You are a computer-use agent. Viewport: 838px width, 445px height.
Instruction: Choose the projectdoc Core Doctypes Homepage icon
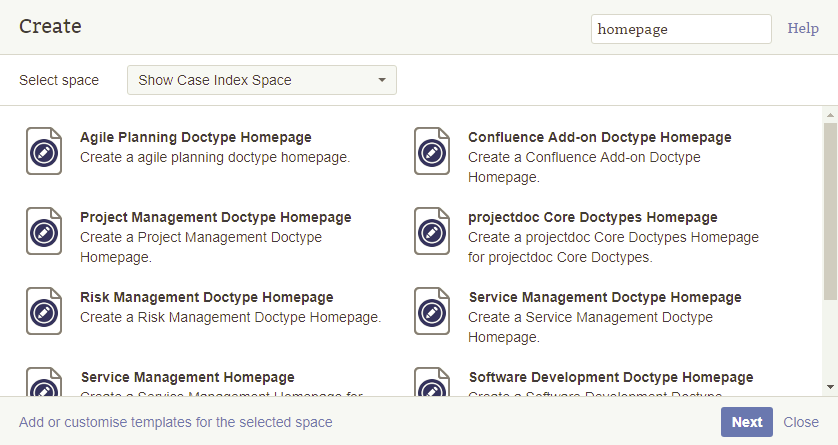coord(431,231)
